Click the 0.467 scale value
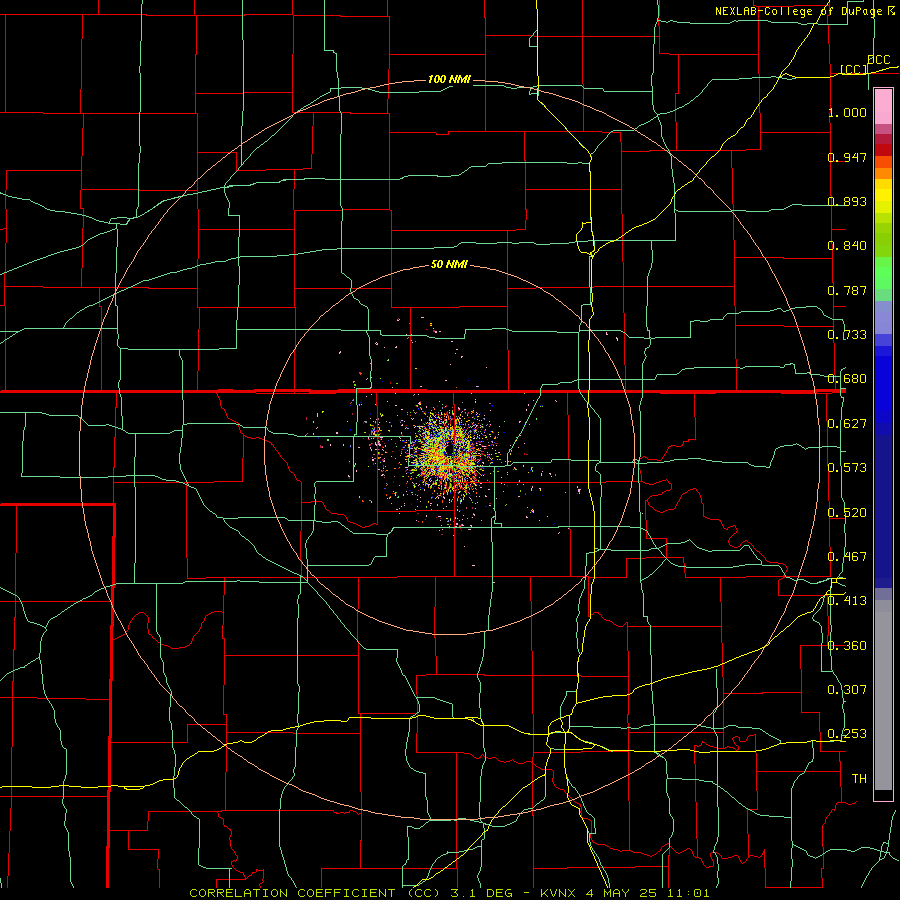 tap(847, 557)
